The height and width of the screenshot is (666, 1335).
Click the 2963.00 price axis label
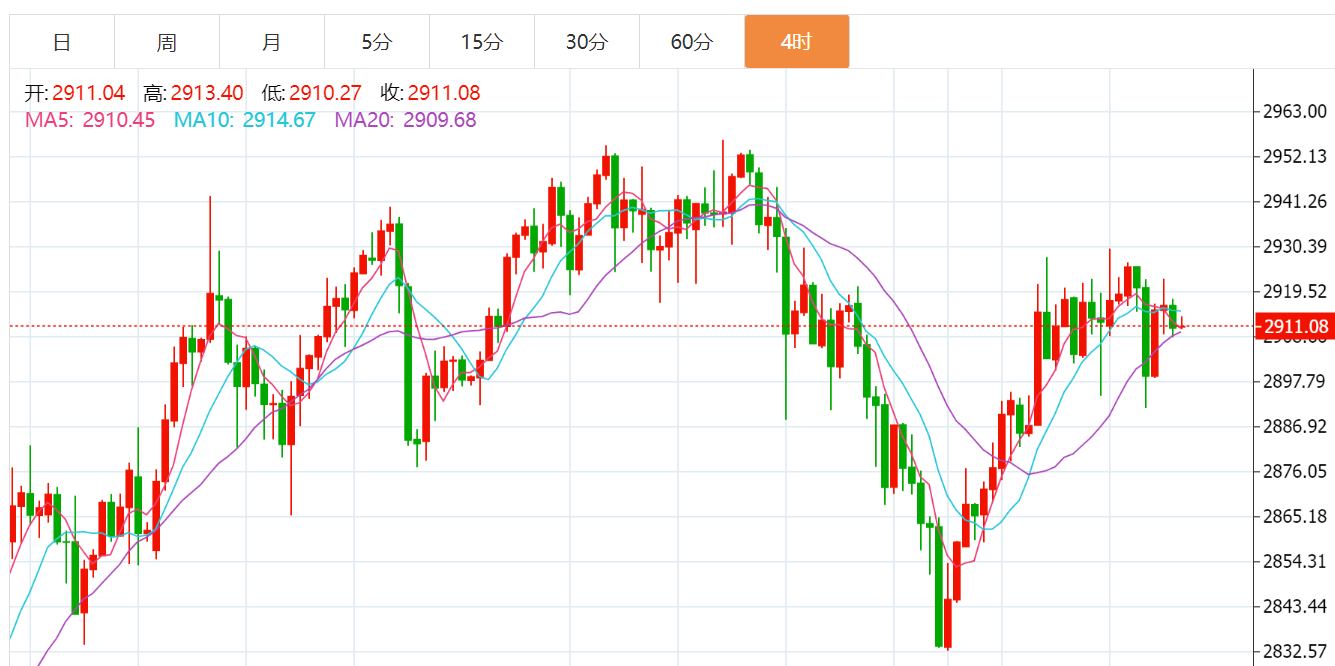[x=1297, y=111]
